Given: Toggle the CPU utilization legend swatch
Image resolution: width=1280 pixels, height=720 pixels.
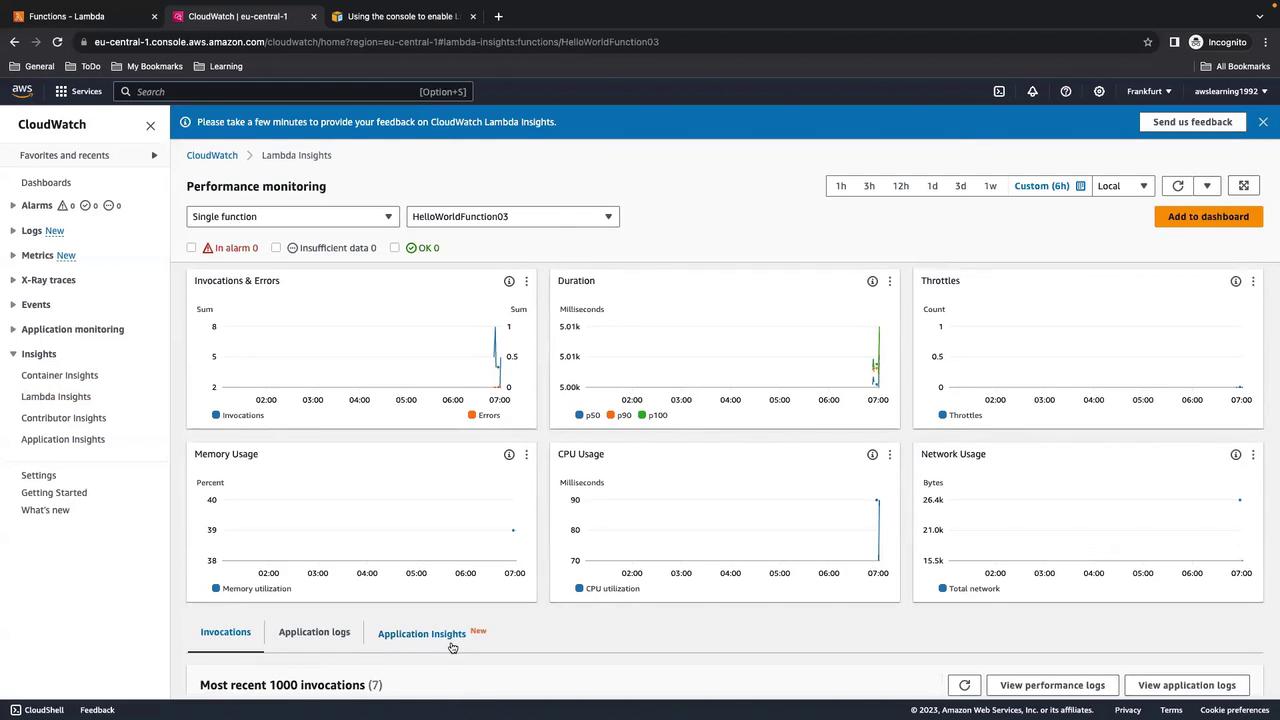Looking at the screenshot, I should tap(580, 588).
